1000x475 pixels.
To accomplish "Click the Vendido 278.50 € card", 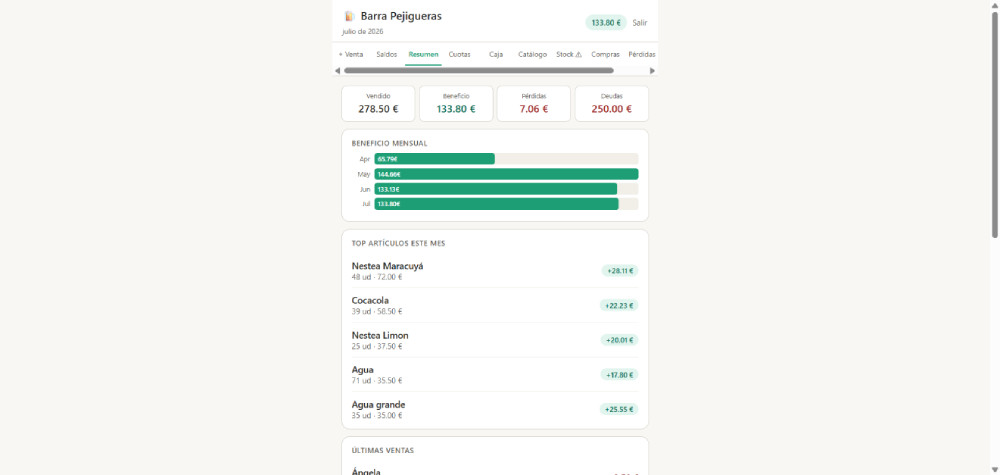I will click(378, 104).
